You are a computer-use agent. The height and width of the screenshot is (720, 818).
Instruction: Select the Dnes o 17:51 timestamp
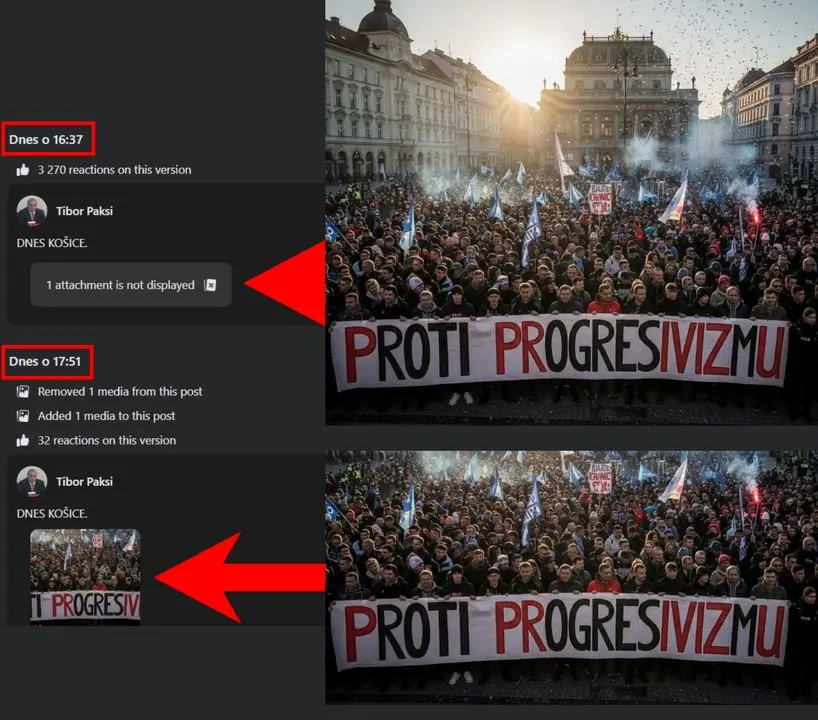click(45, 361)
